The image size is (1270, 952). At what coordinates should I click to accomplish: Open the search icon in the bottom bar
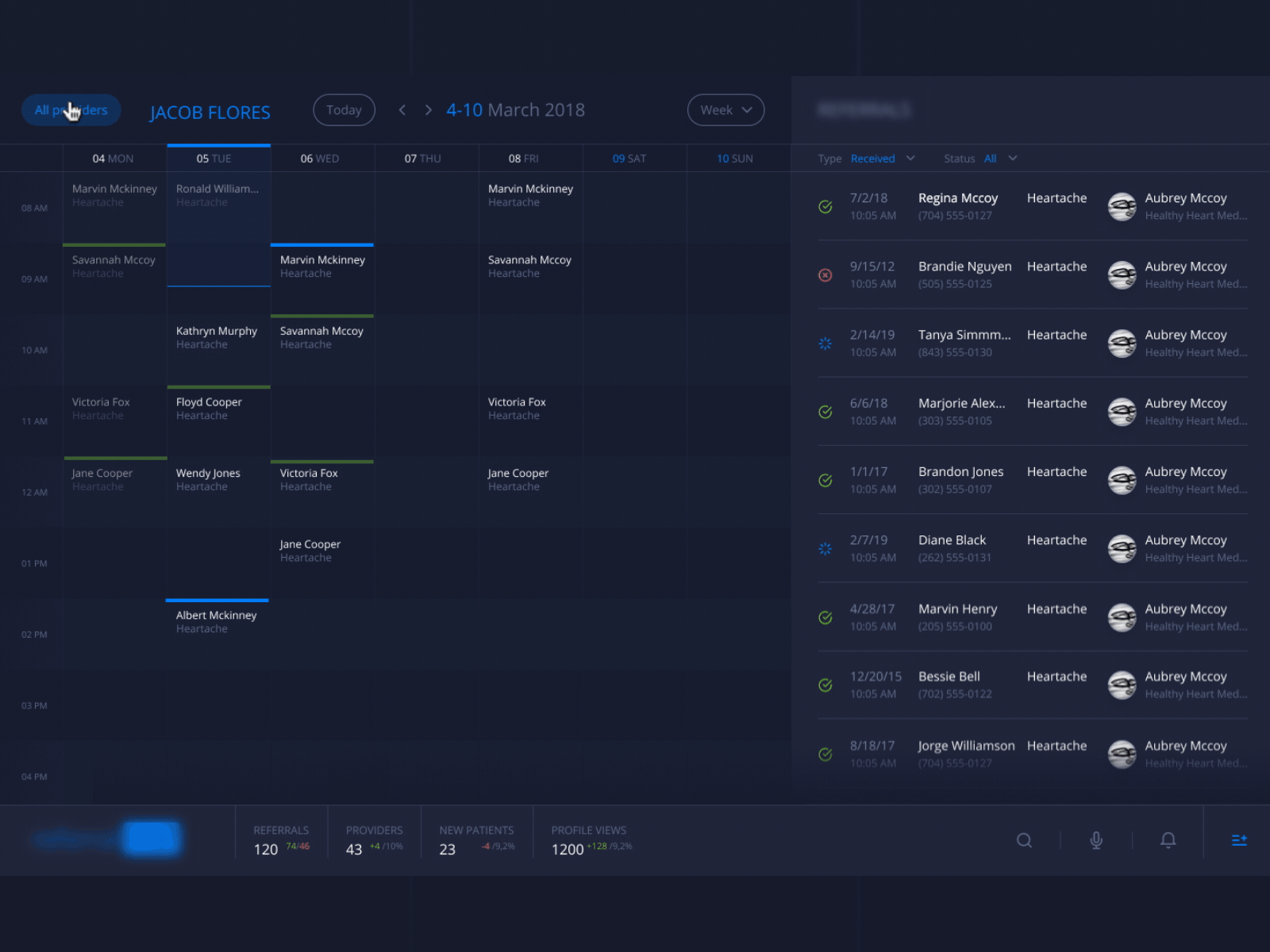(1024, 840)
